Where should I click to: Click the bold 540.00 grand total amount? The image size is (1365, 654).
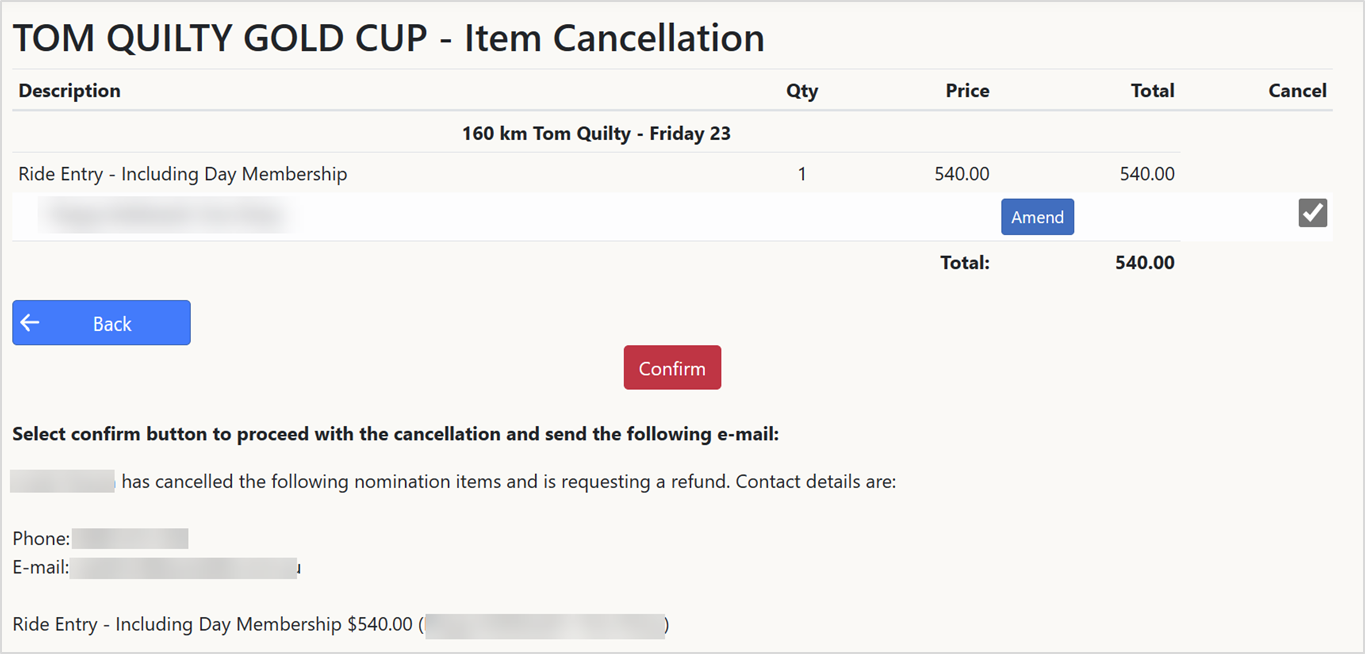click(1144, 263)
